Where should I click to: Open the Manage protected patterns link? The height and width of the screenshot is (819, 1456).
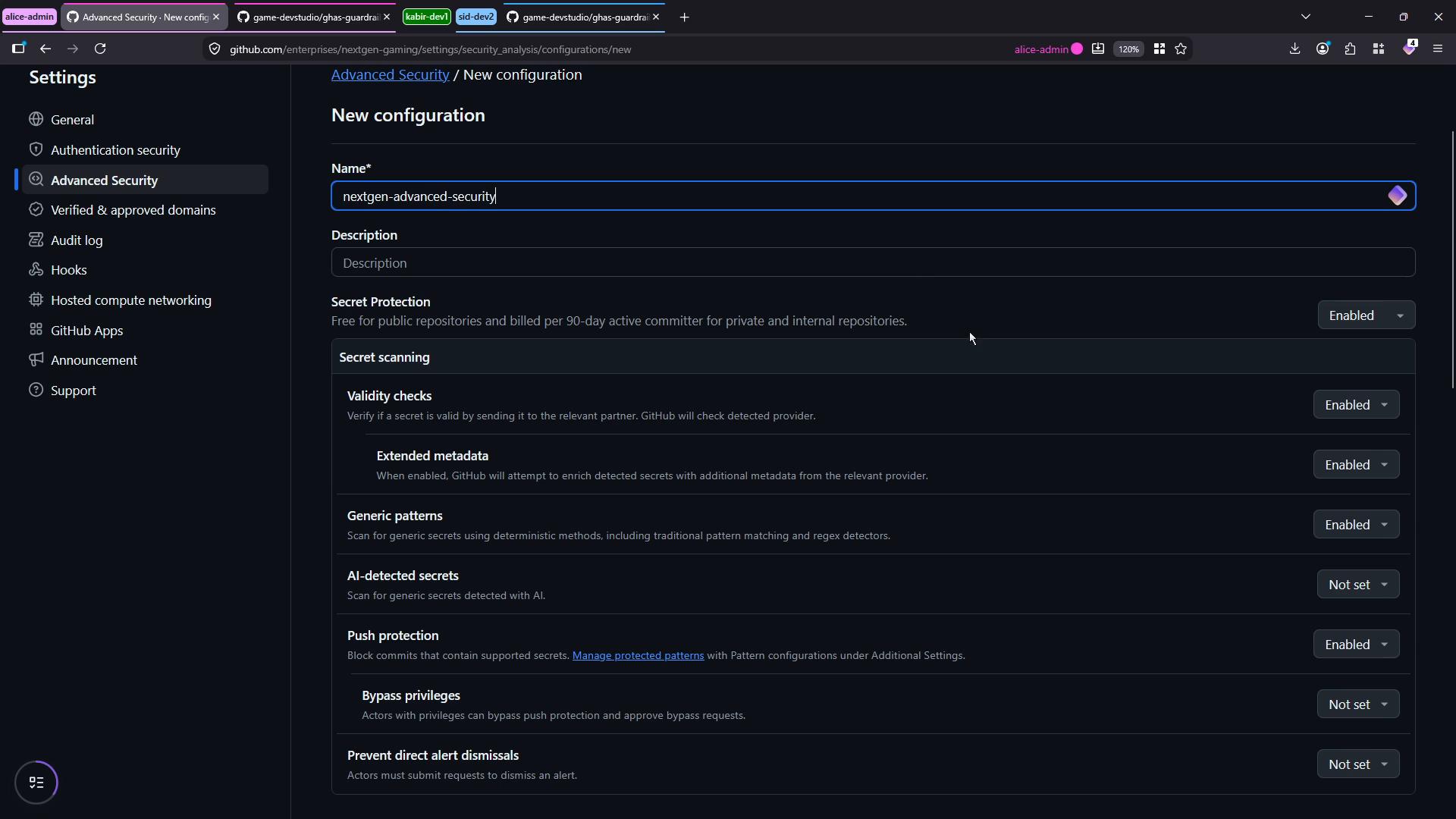638,655
